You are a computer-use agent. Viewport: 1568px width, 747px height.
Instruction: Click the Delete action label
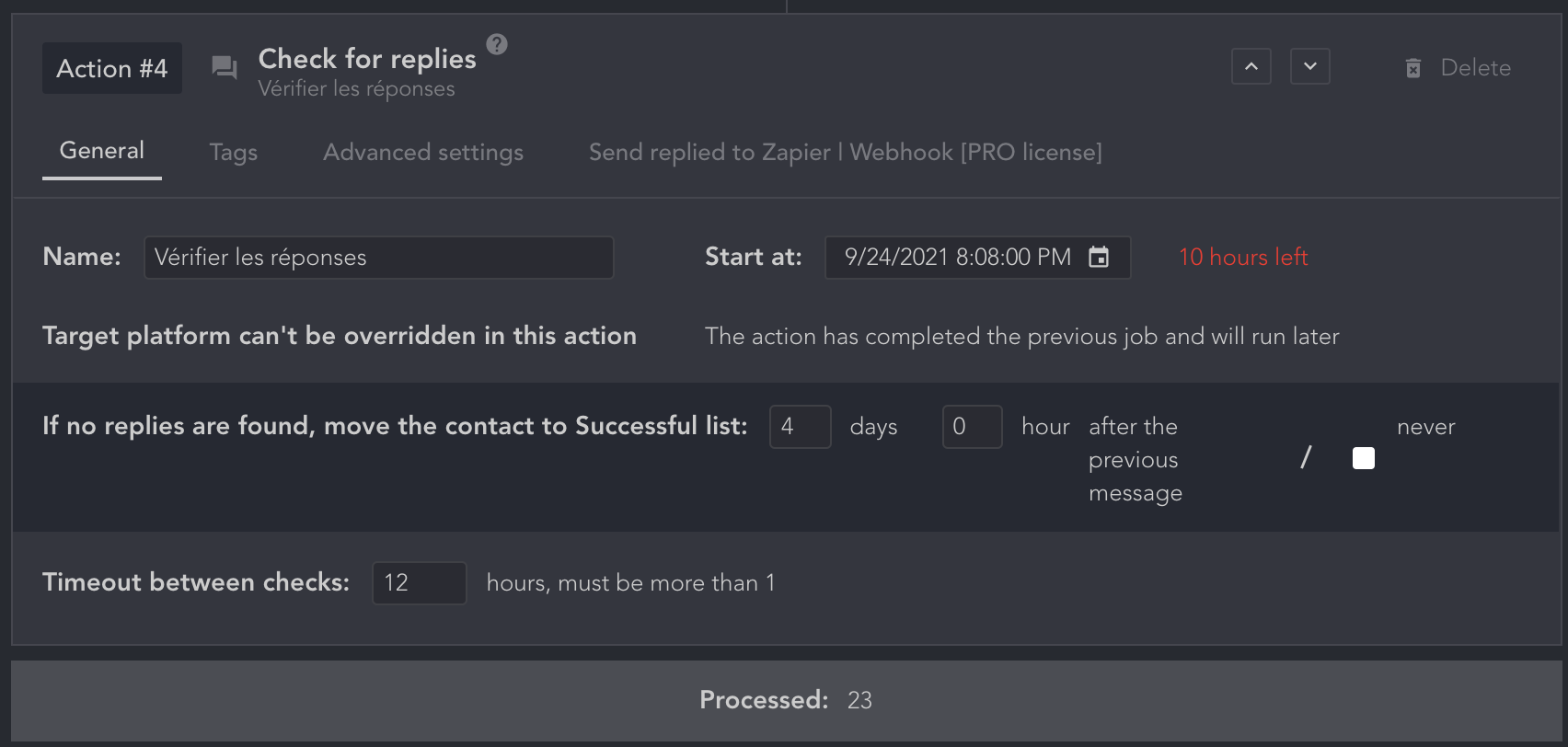pyautogui.click(x=1475, y=68)
